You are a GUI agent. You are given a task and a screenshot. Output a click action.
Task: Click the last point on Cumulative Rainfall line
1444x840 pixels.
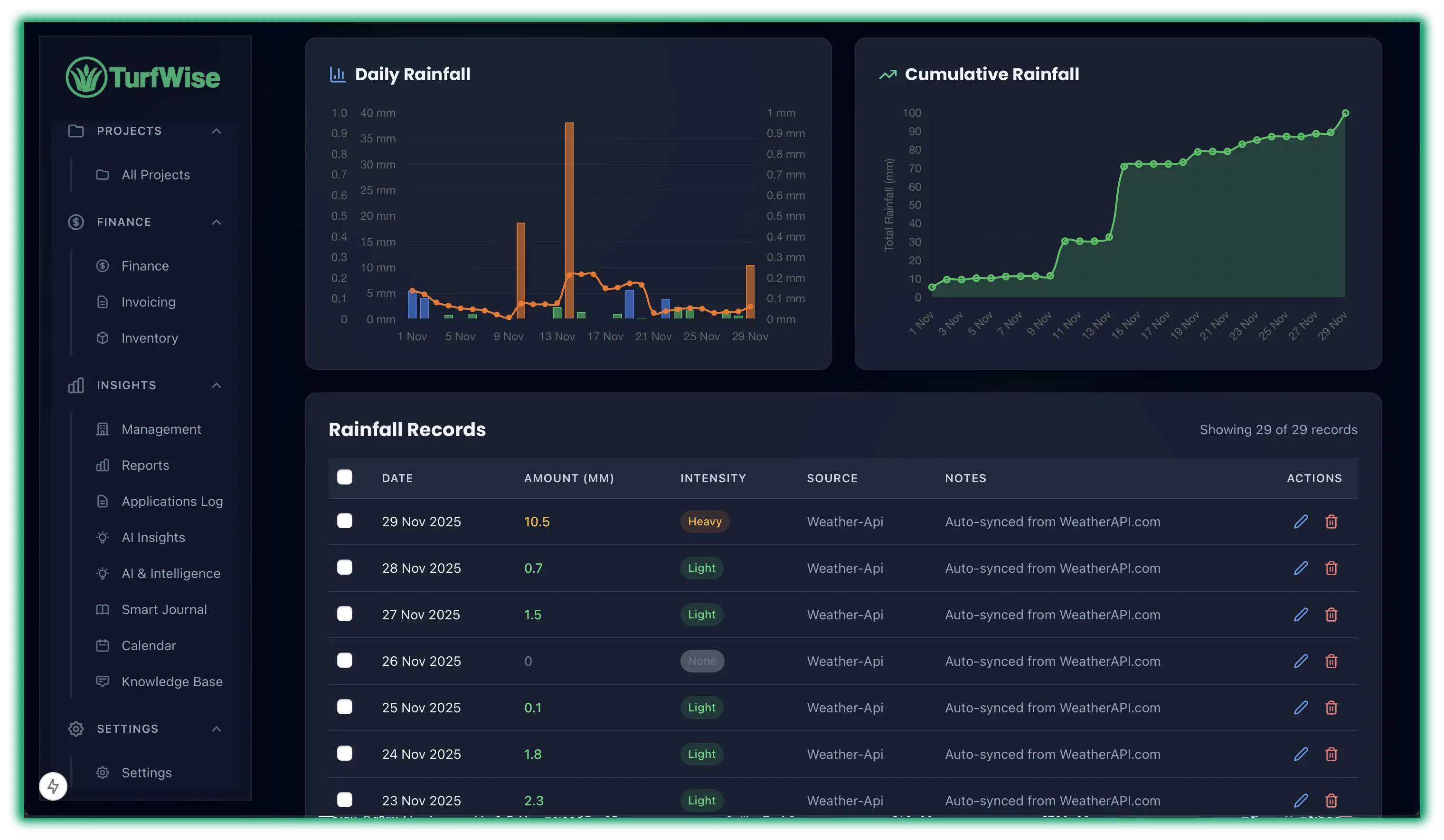(1345, 113)
